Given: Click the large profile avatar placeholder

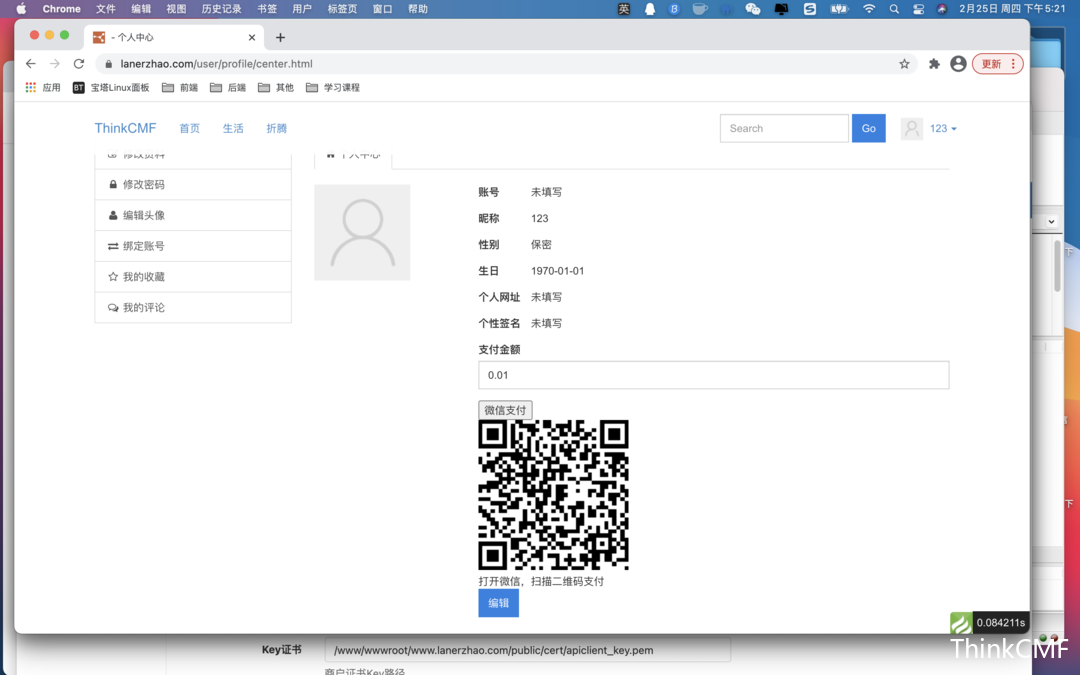Looking at the screenshot, I should coord(362,232).
